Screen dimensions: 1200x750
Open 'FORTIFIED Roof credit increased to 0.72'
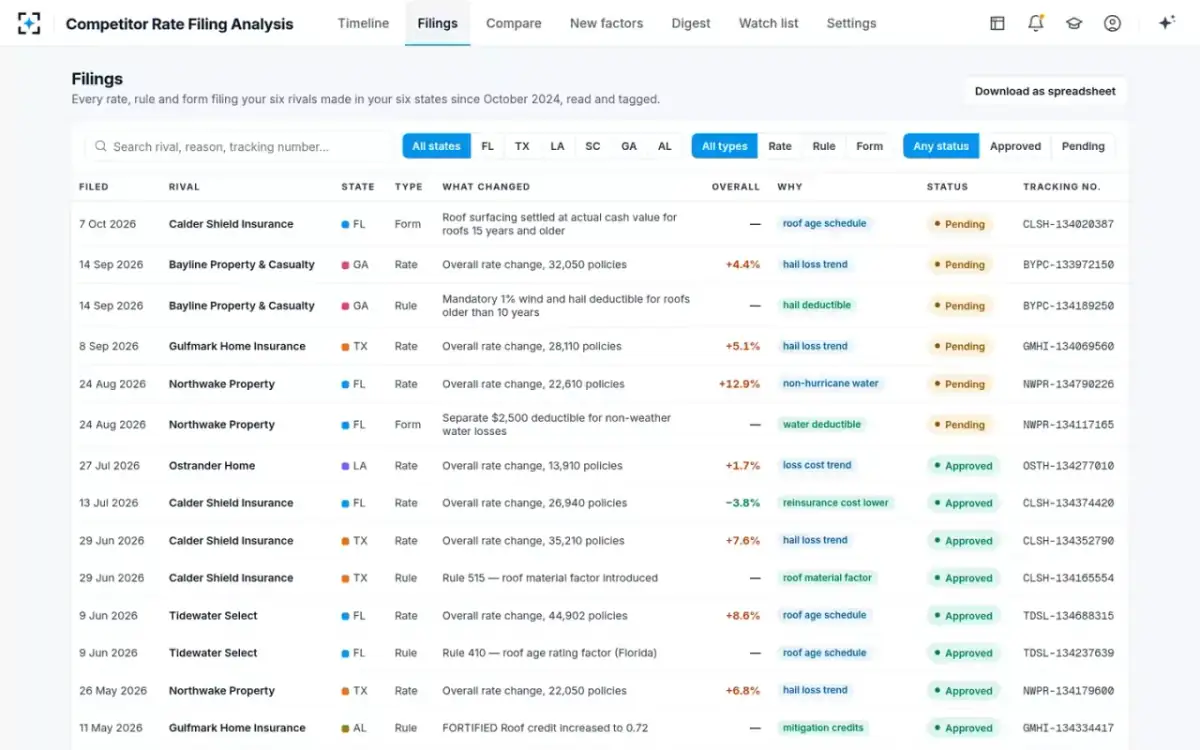point(545,728)
